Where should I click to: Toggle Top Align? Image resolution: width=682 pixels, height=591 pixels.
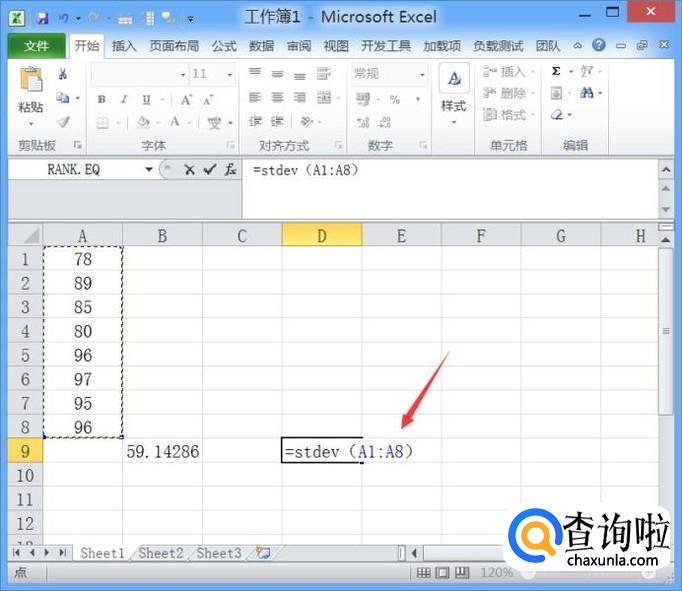255,72
